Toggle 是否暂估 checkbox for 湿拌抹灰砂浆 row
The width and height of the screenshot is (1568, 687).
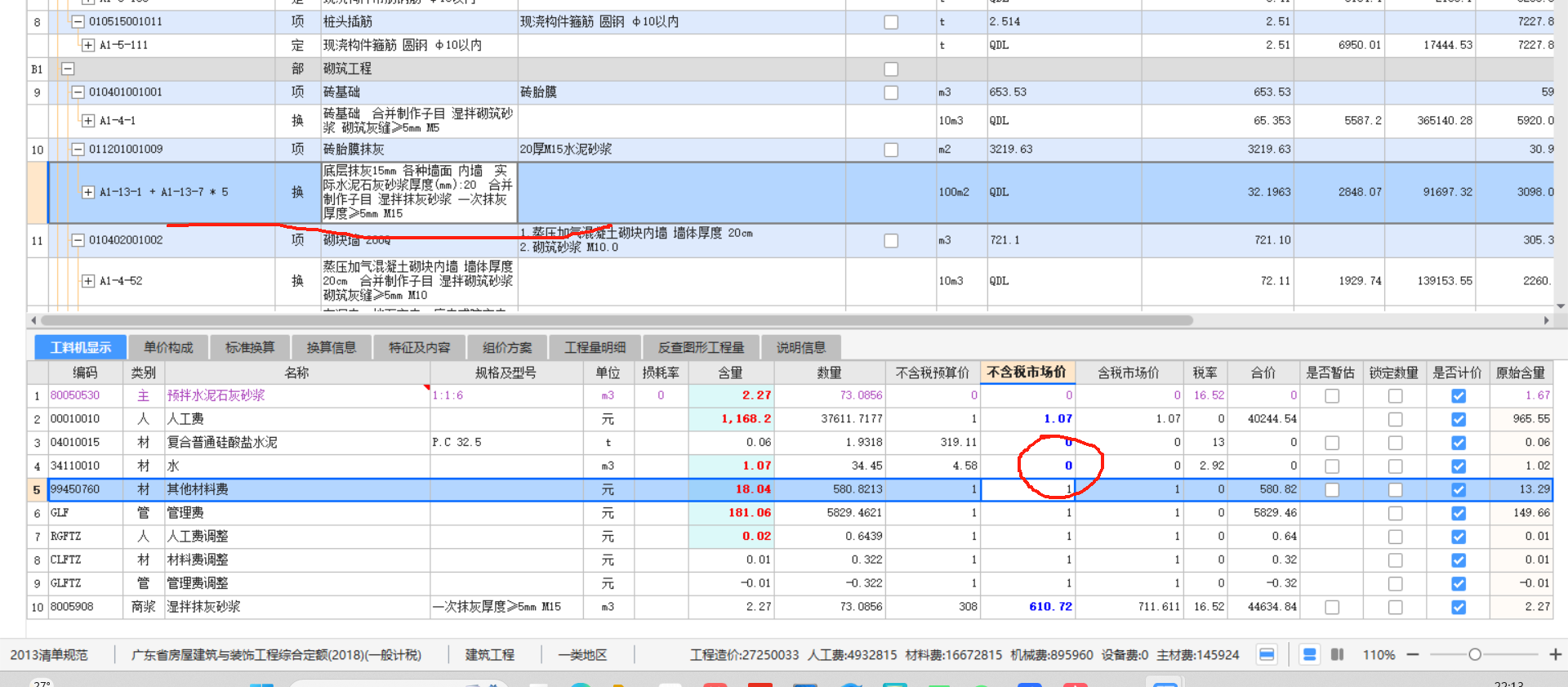click(1332, 608)
